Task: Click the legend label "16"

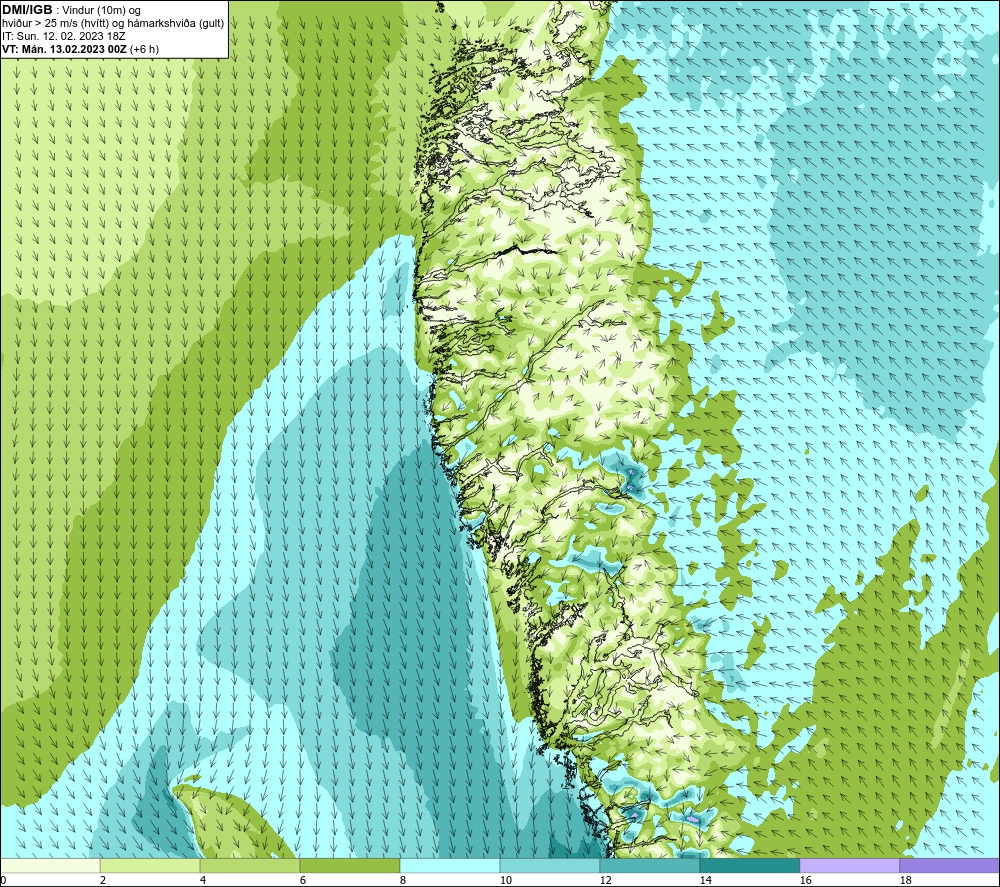Action: 805,881
